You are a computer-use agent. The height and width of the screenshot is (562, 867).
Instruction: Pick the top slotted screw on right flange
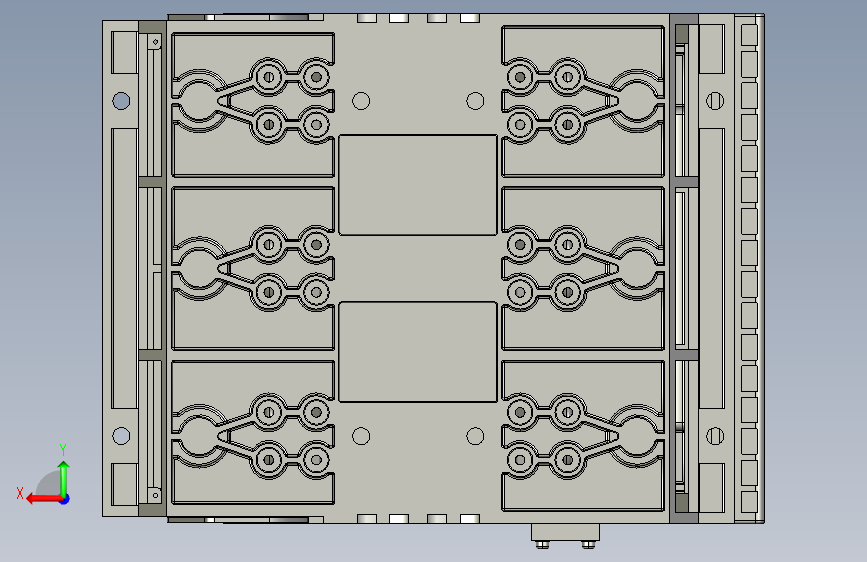[x=715, y=101]
